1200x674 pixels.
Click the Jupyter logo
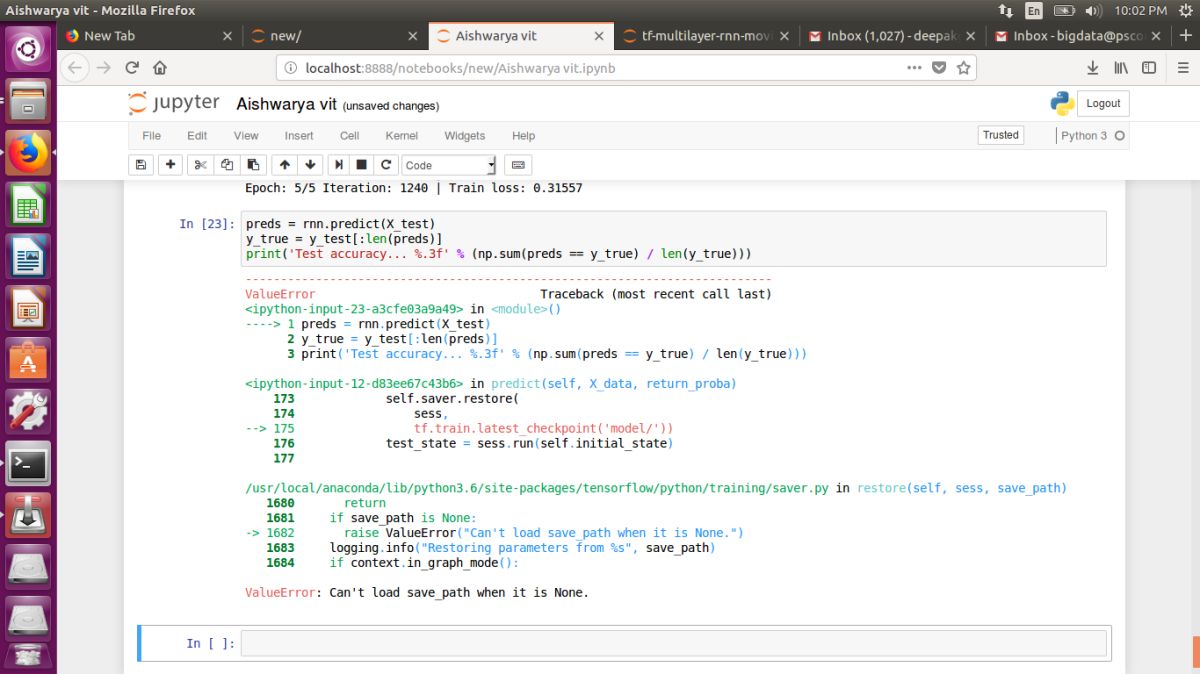tap(174, 103)
